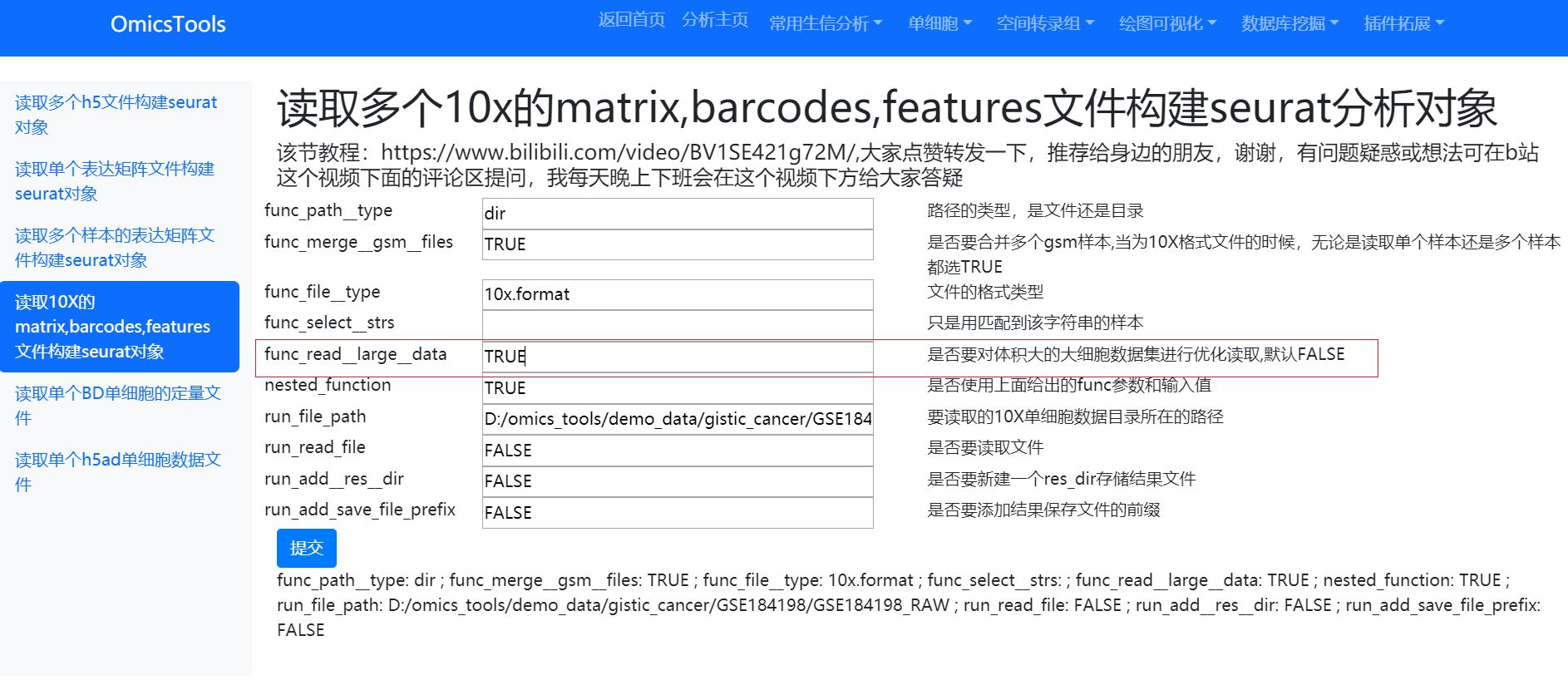Click the run_add__res__dir label
1568x680 pixels.
click(x=334, y=479)
